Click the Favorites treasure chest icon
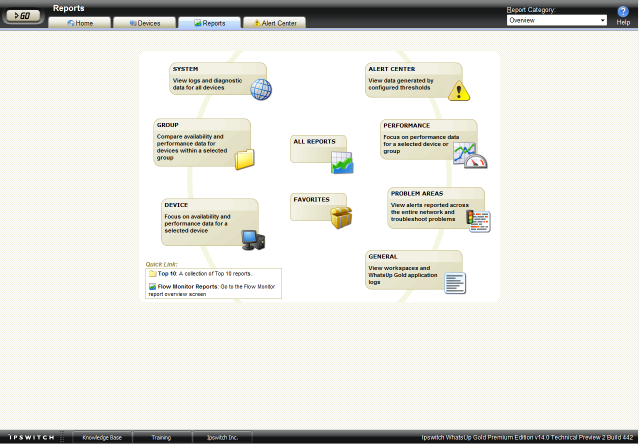Viewport: 639px width, 444px height. pos(342,217)
